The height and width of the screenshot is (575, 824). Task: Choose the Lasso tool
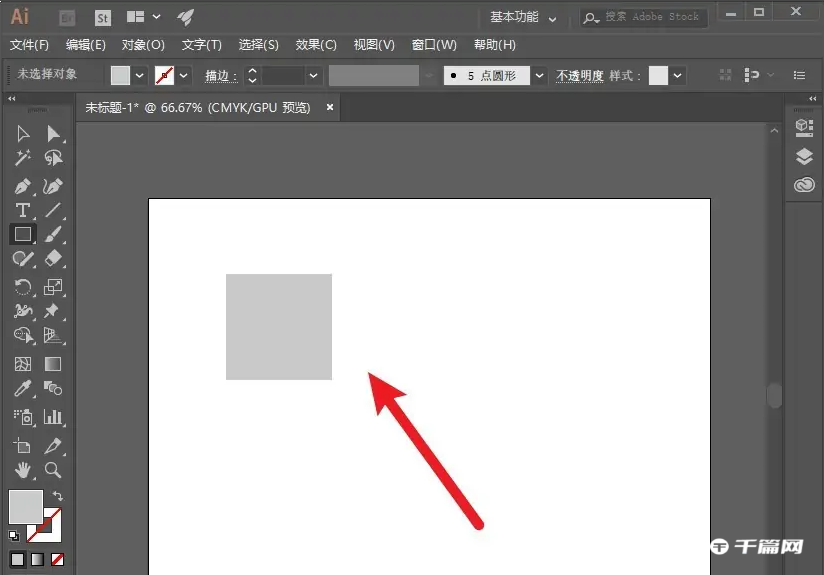click(x=53, y=158)
